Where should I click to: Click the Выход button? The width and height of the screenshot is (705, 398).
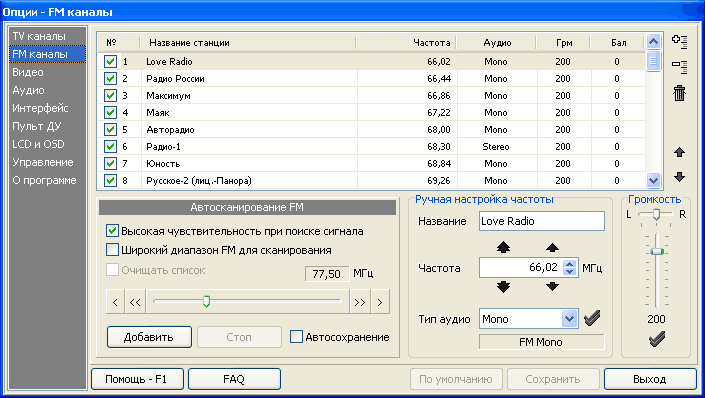point(650,379)
